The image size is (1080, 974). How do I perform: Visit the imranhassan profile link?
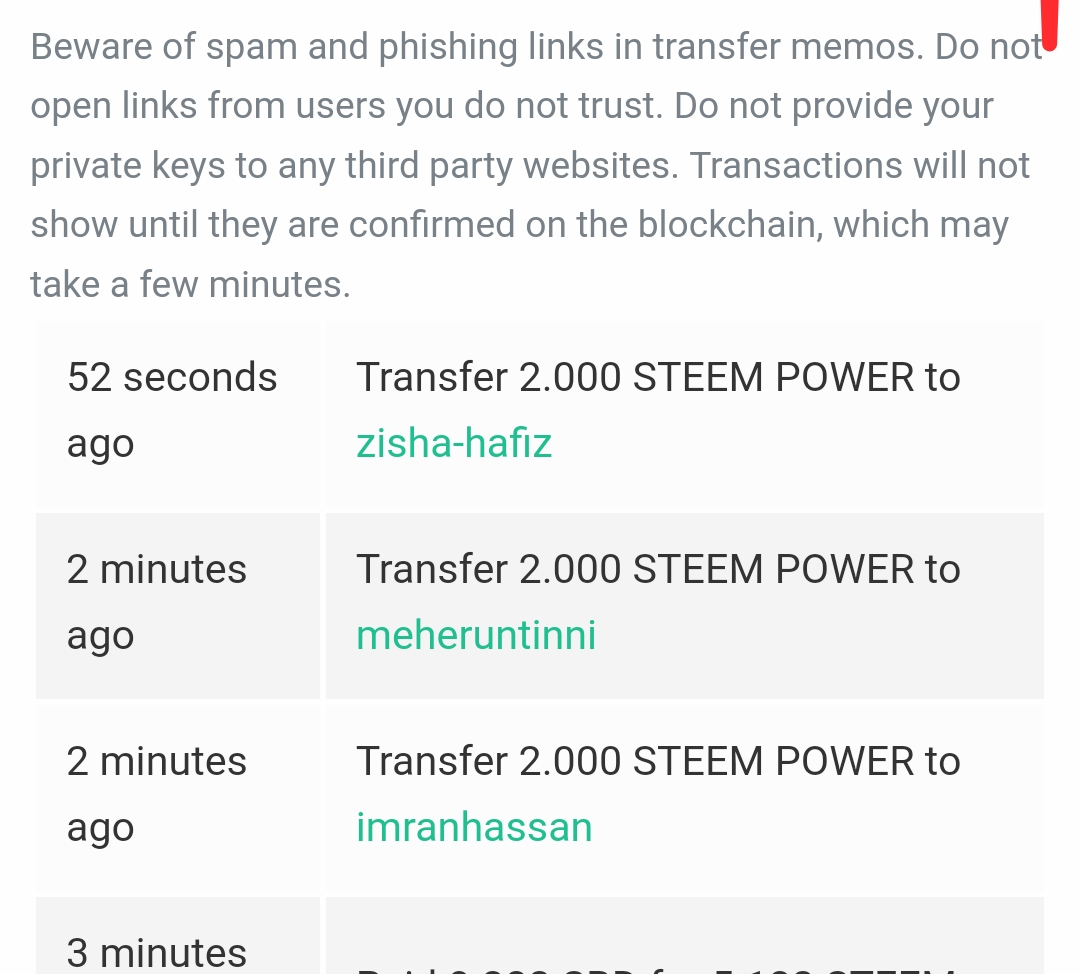coord(474,827)
